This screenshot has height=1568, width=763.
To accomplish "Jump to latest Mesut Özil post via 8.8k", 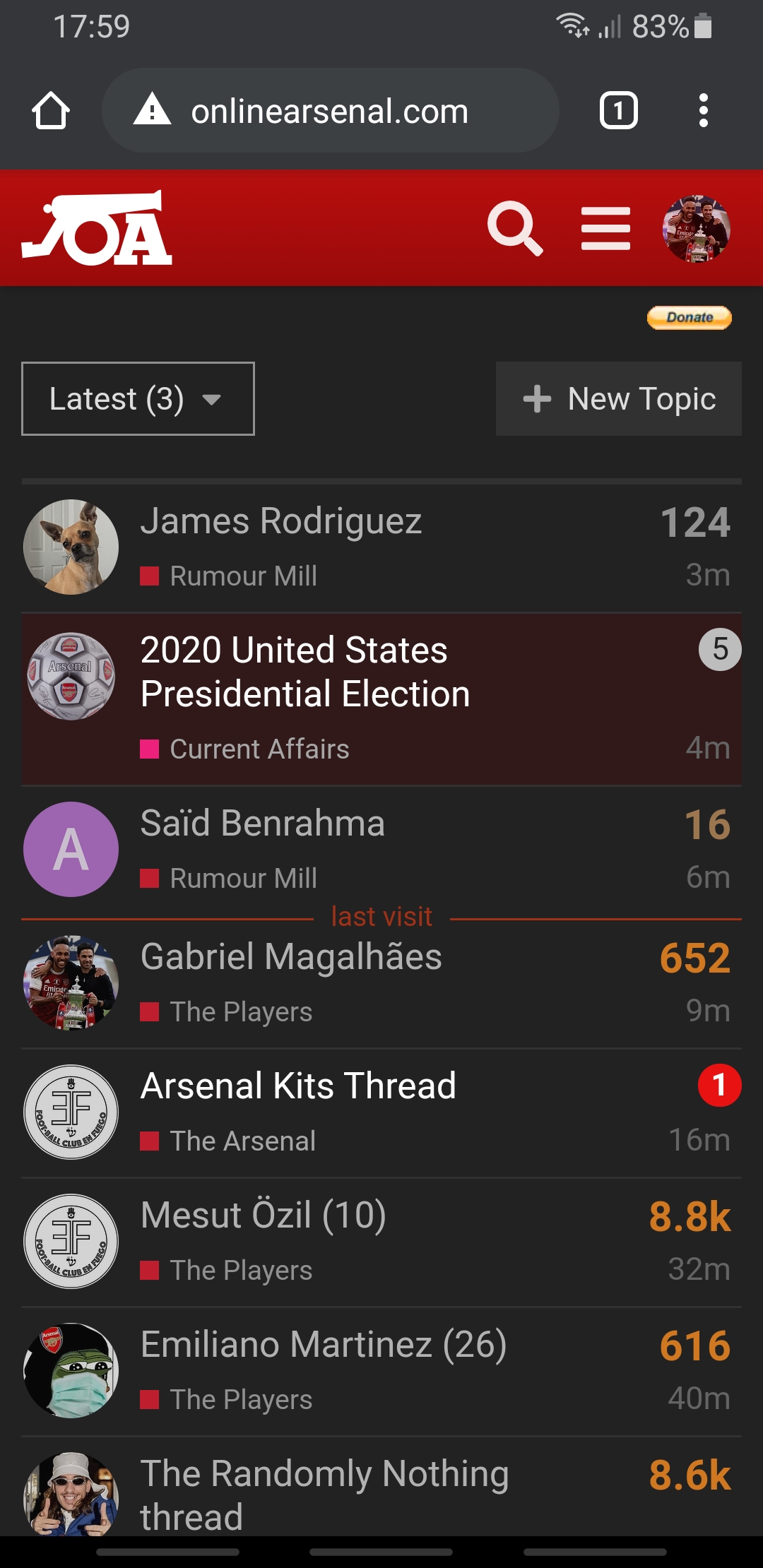I will tap(690, 1216).
